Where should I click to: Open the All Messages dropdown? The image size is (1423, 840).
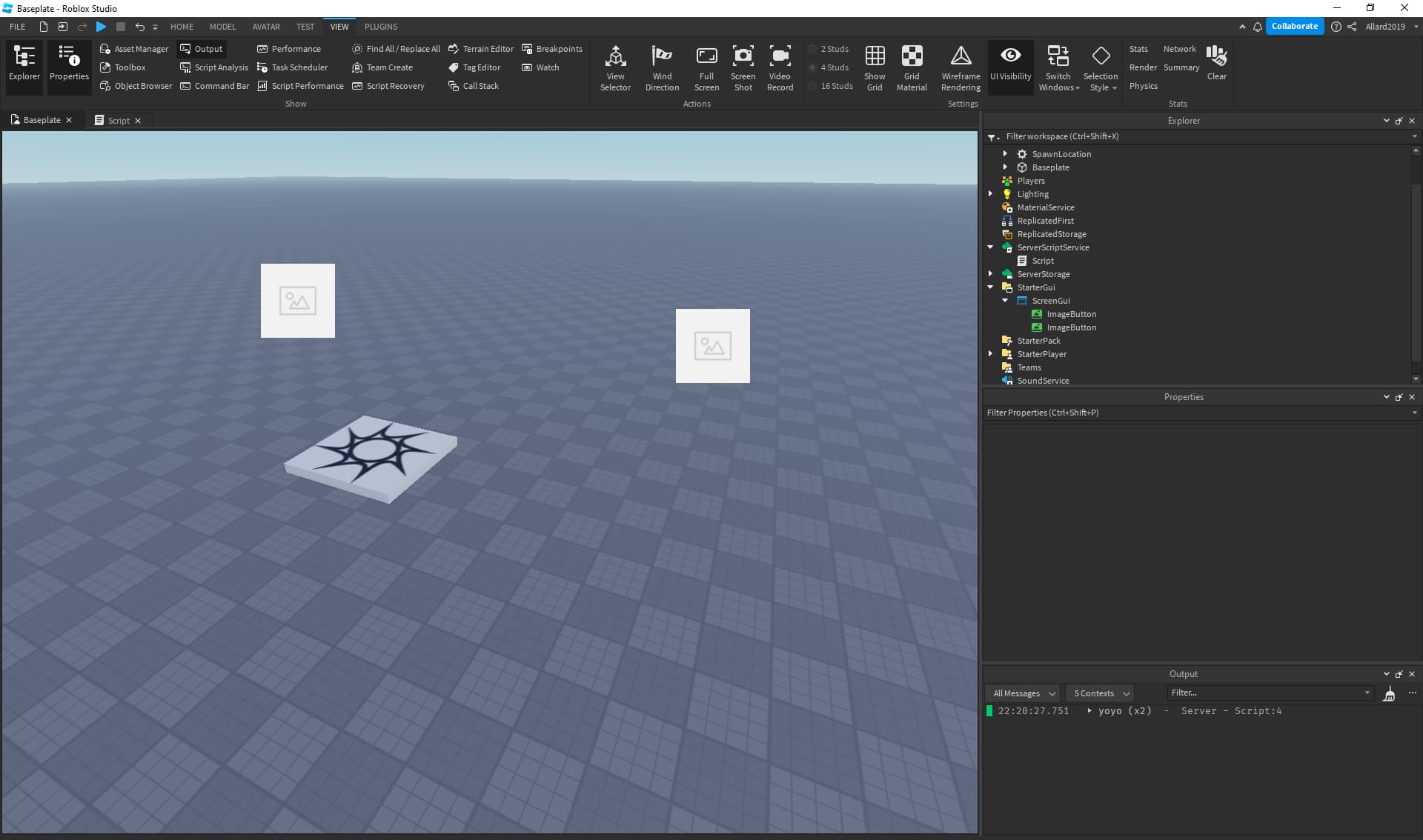(x=1022, y=693)
